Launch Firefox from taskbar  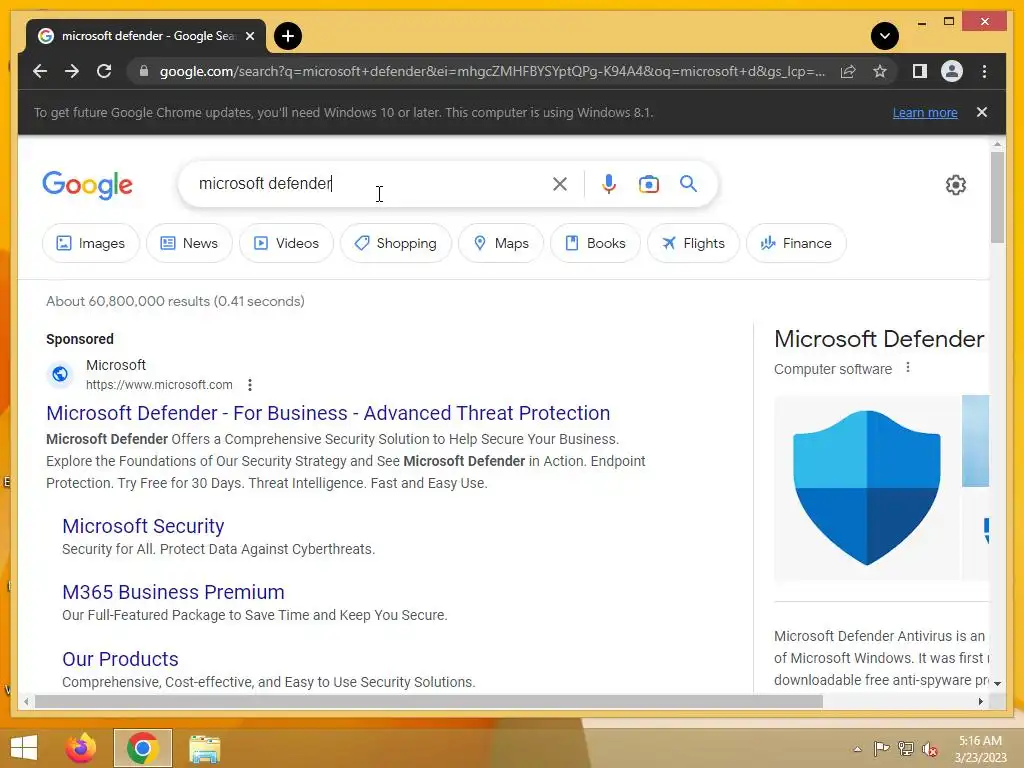click(x=81, y=748)
